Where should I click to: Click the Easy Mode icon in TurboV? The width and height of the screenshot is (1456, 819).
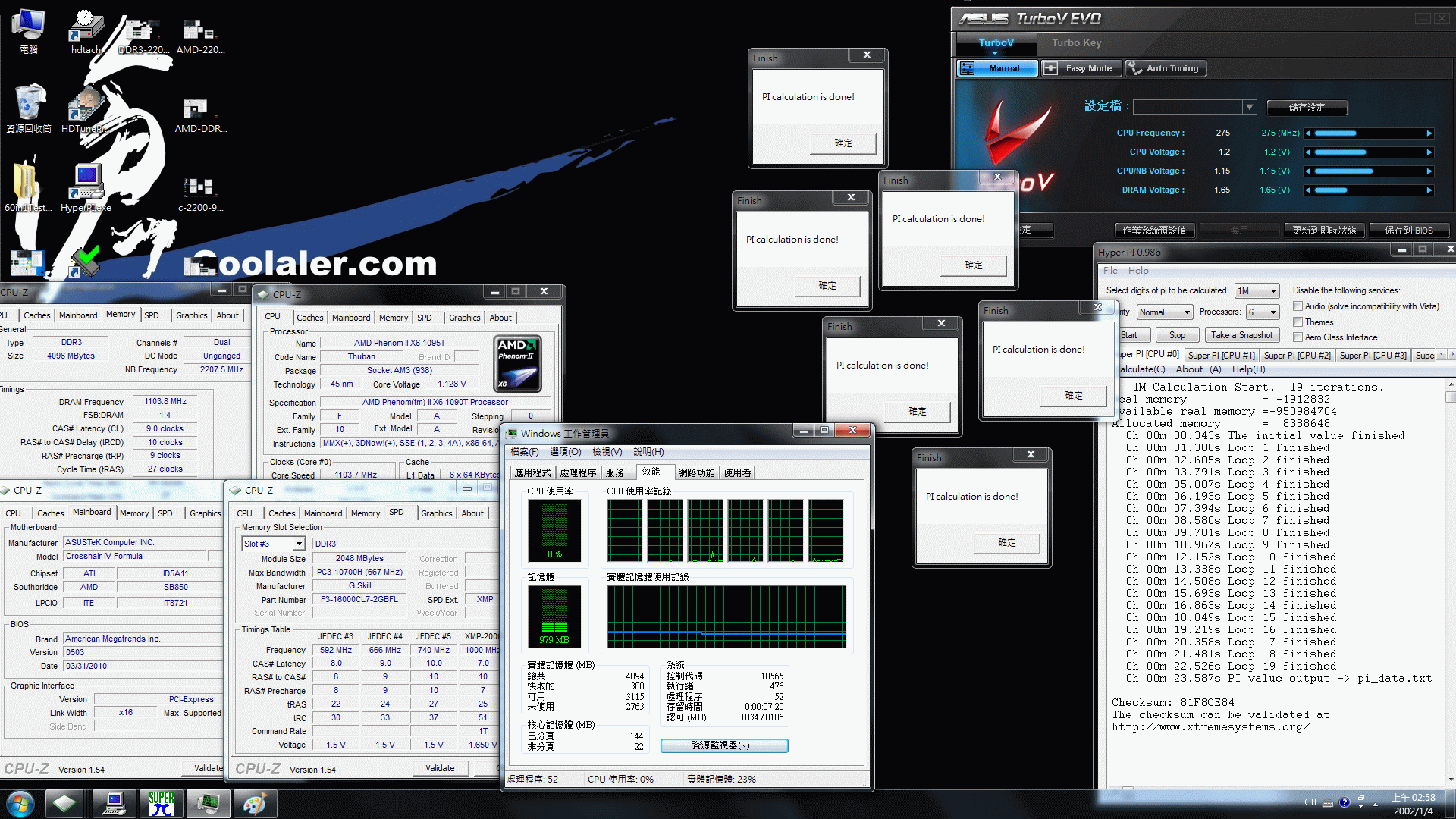pos(1051,68)
